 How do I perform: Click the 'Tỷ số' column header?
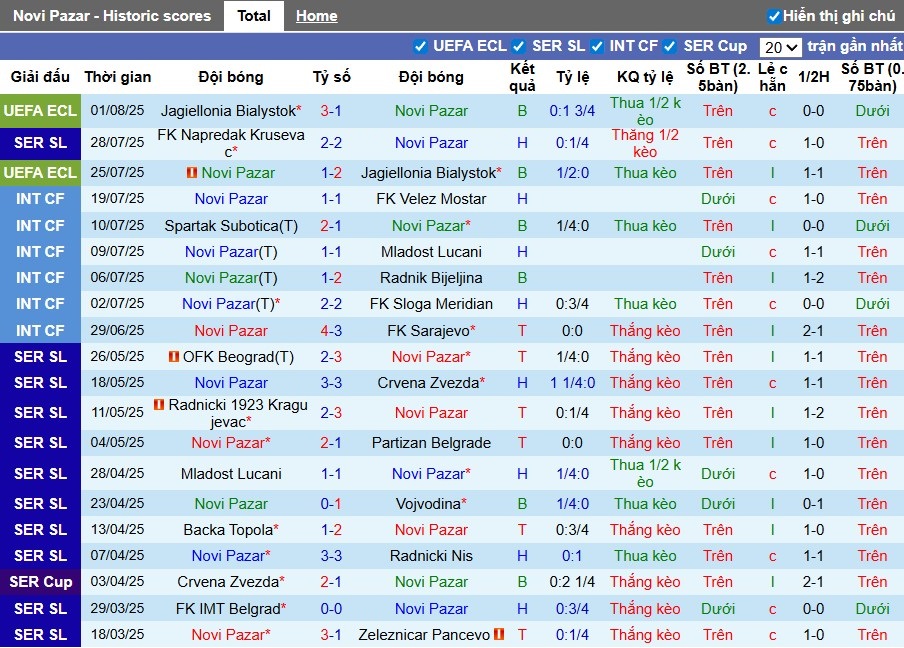[331, 77]
